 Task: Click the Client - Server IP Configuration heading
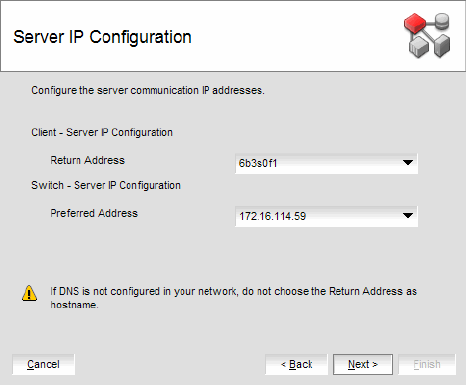(102, 132)
